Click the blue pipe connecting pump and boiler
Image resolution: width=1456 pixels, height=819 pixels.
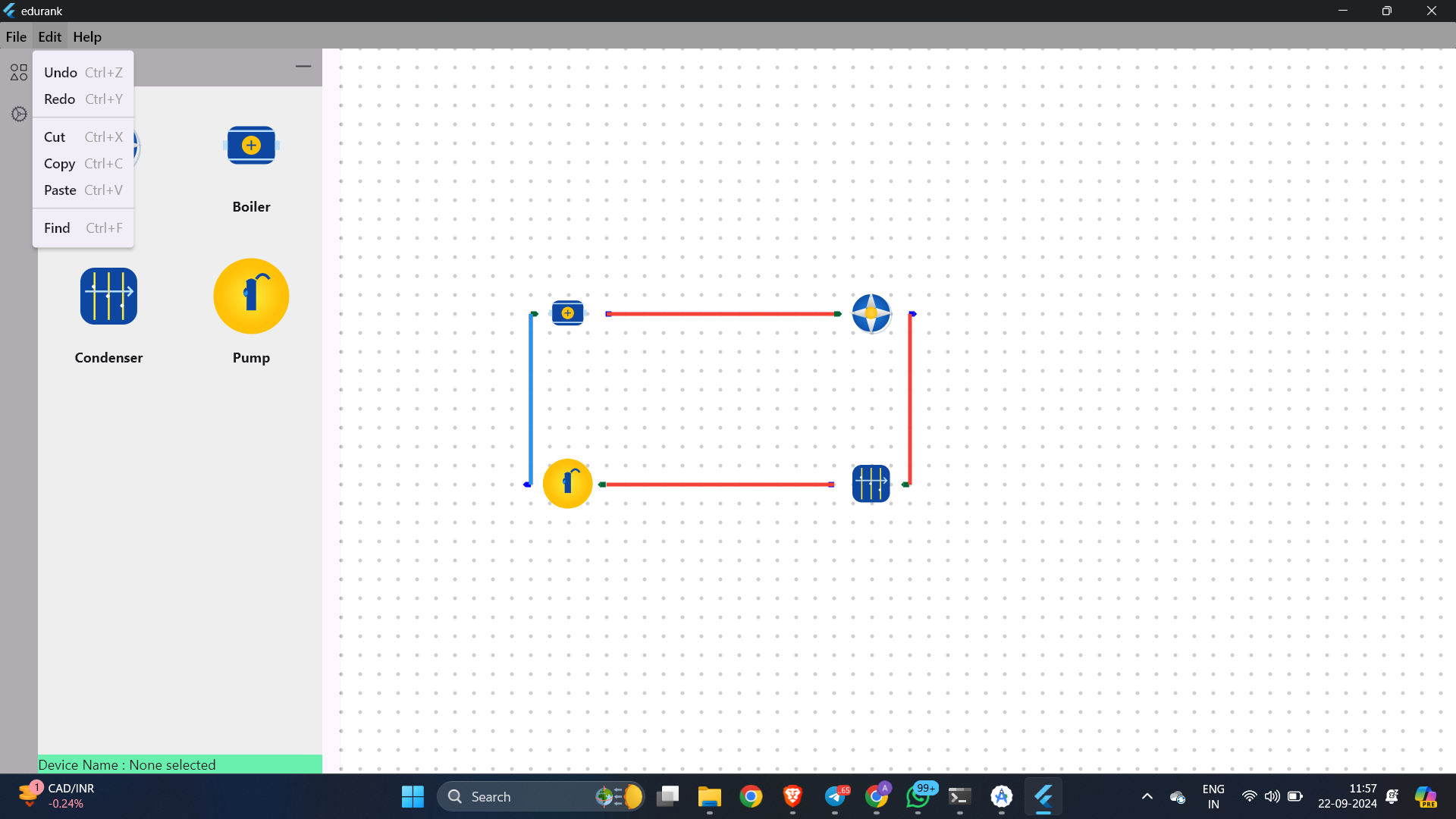click(x=530, y=398)
